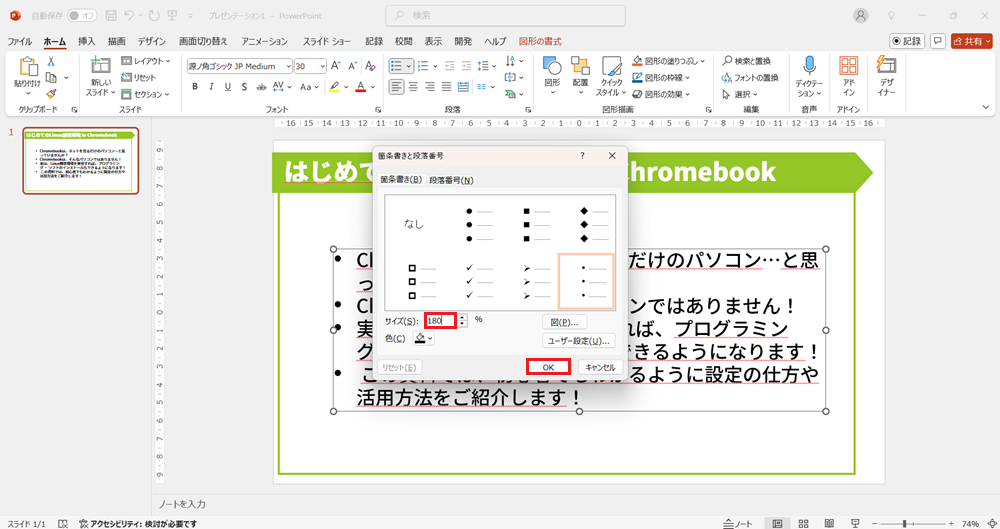Switch to the design (デザイン) tab
1000x529 pixels.
click(151, 41)
